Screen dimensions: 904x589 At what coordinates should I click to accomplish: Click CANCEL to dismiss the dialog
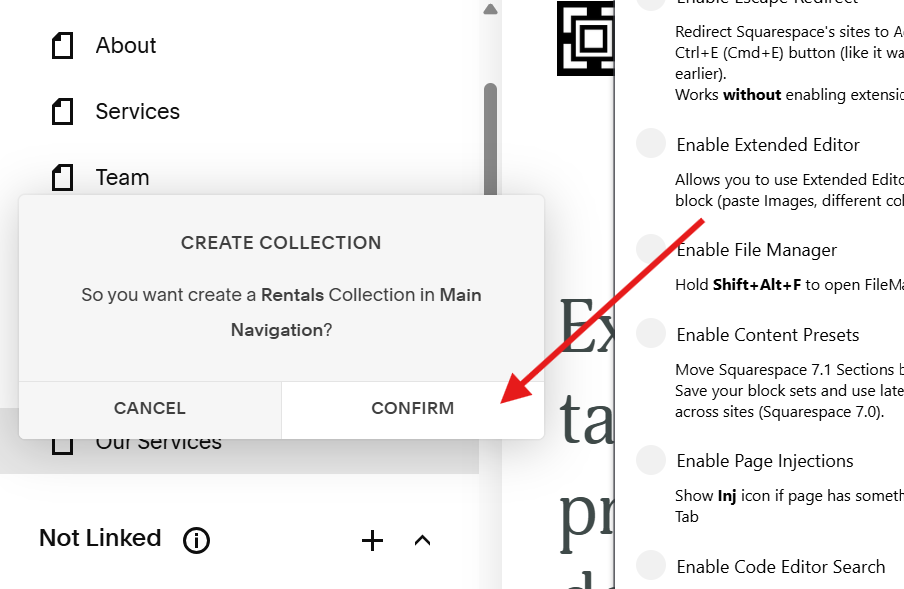(x=149, y=408)
